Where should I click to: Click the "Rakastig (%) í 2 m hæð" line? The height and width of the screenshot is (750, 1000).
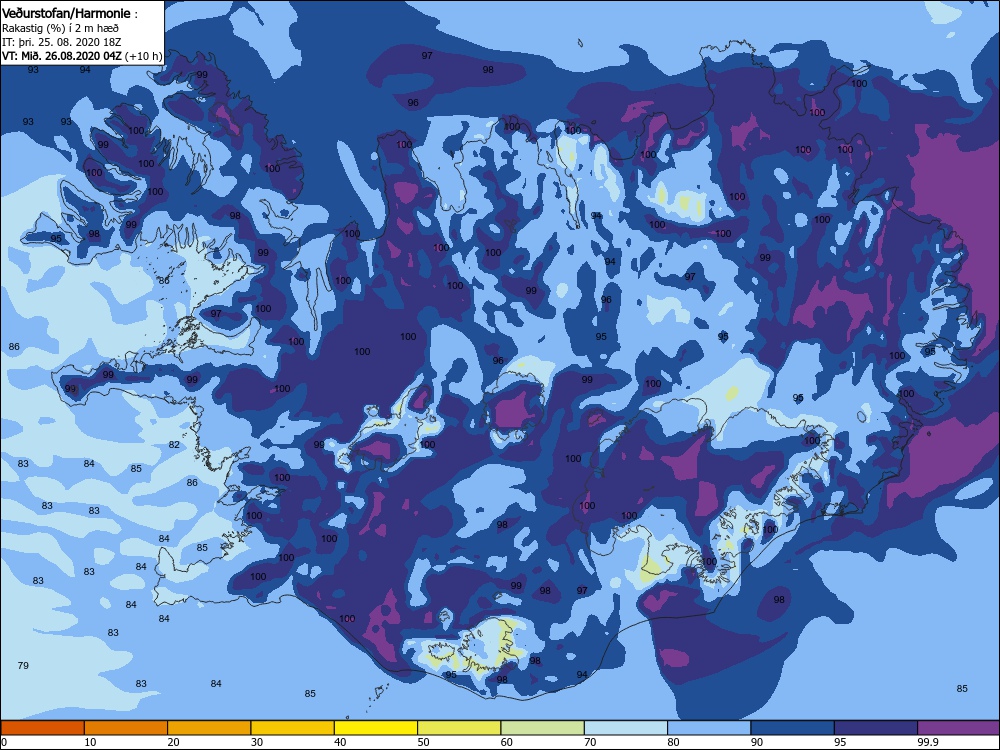(x=61, y=28)
